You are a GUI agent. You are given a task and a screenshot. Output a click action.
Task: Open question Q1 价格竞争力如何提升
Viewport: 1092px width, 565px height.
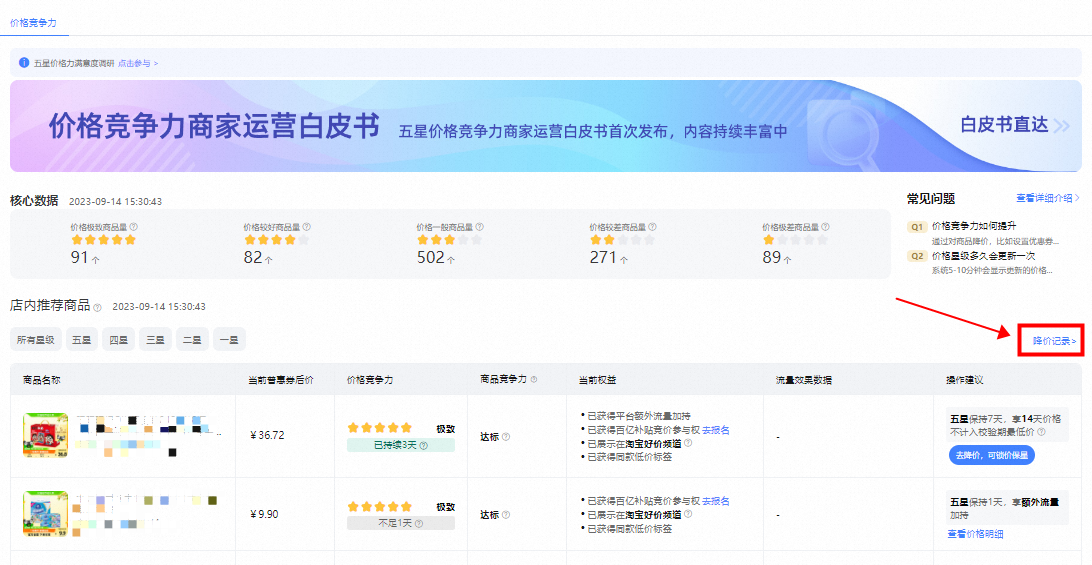pos(974,226)
